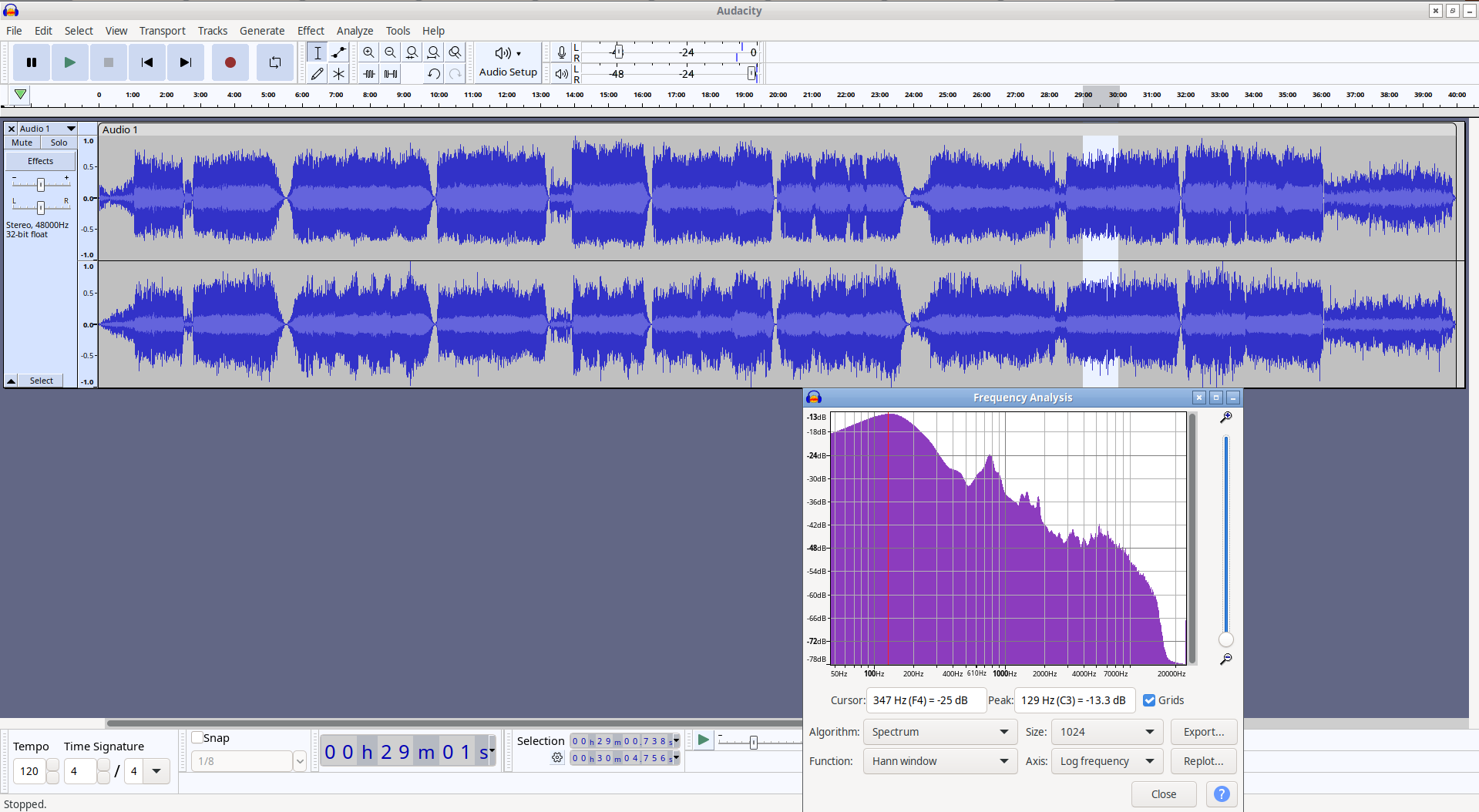Select the Draw pencil tool
The height and width of the screenshot is (812, 1479).
tap(317, 74)
